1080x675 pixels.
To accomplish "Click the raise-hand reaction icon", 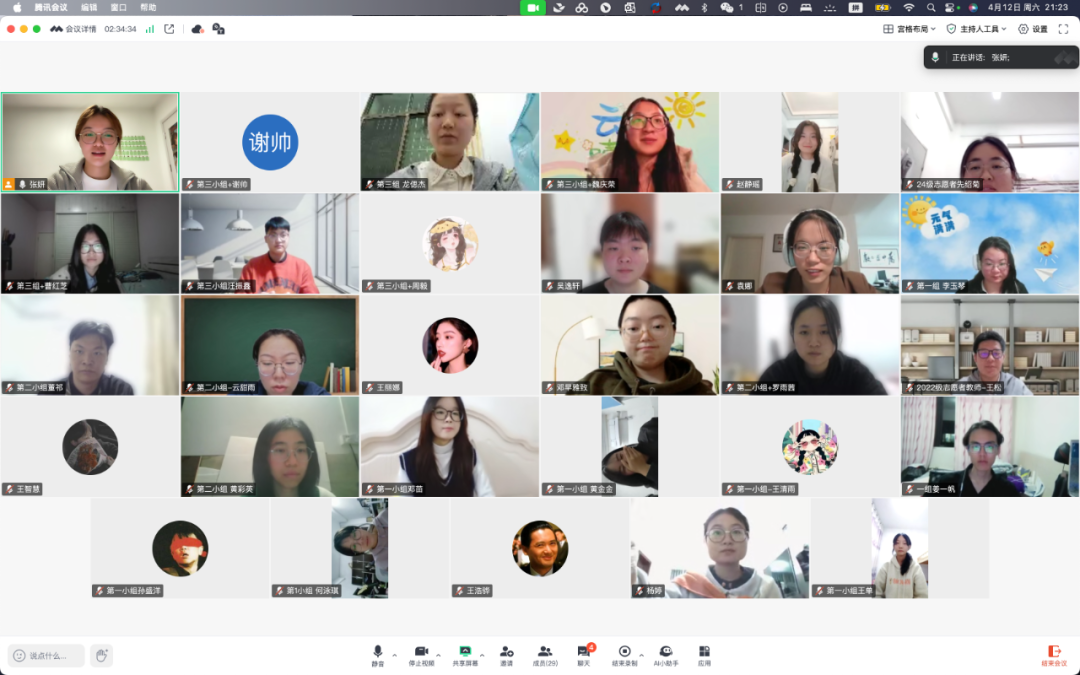I will tap(101, 655).
